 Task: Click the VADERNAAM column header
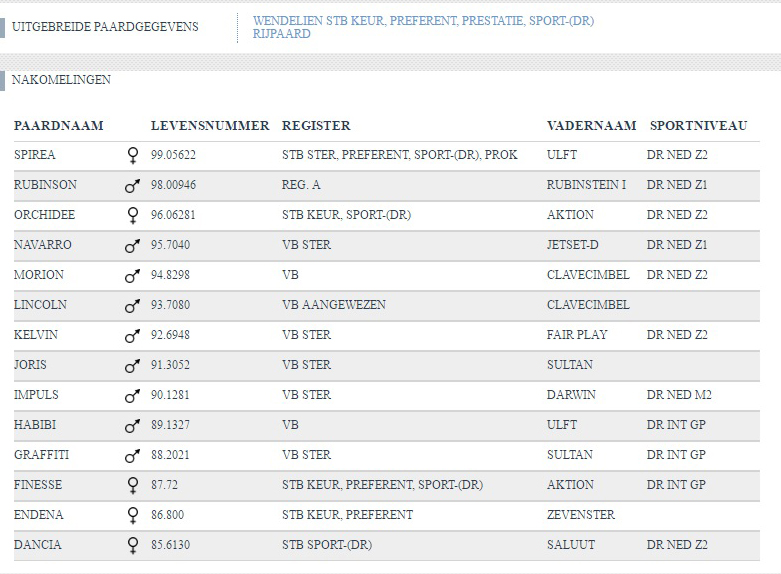pyautogui.click(x=591, y=126)
